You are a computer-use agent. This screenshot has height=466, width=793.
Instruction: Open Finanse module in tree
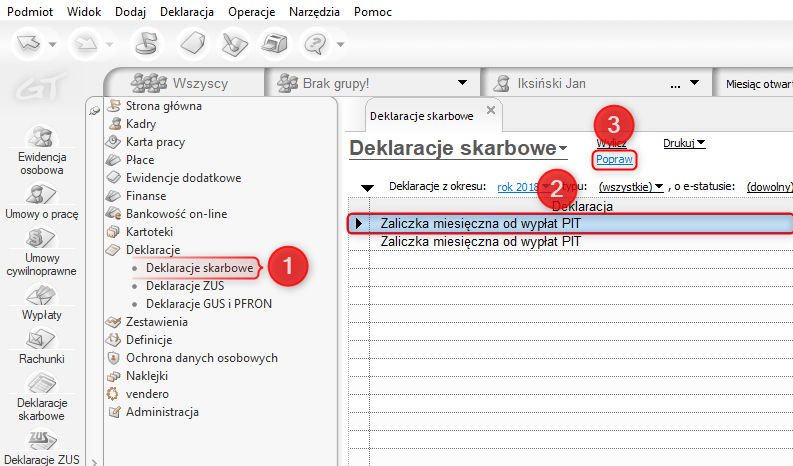point(146,196)
